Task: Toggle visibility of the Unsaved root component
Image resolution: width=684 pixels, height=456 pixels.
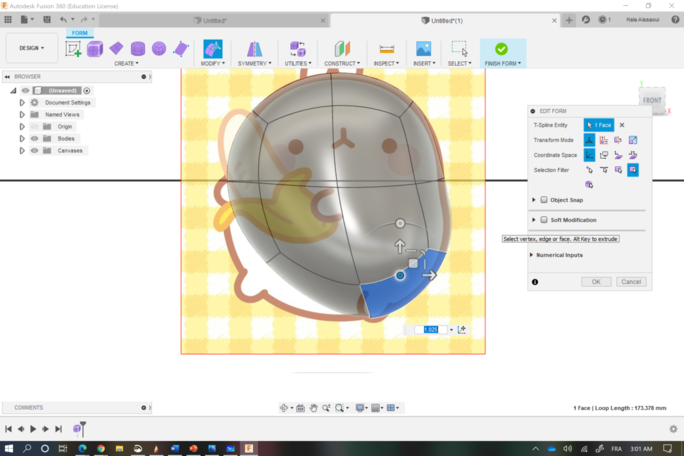Action: coord(25,90)
